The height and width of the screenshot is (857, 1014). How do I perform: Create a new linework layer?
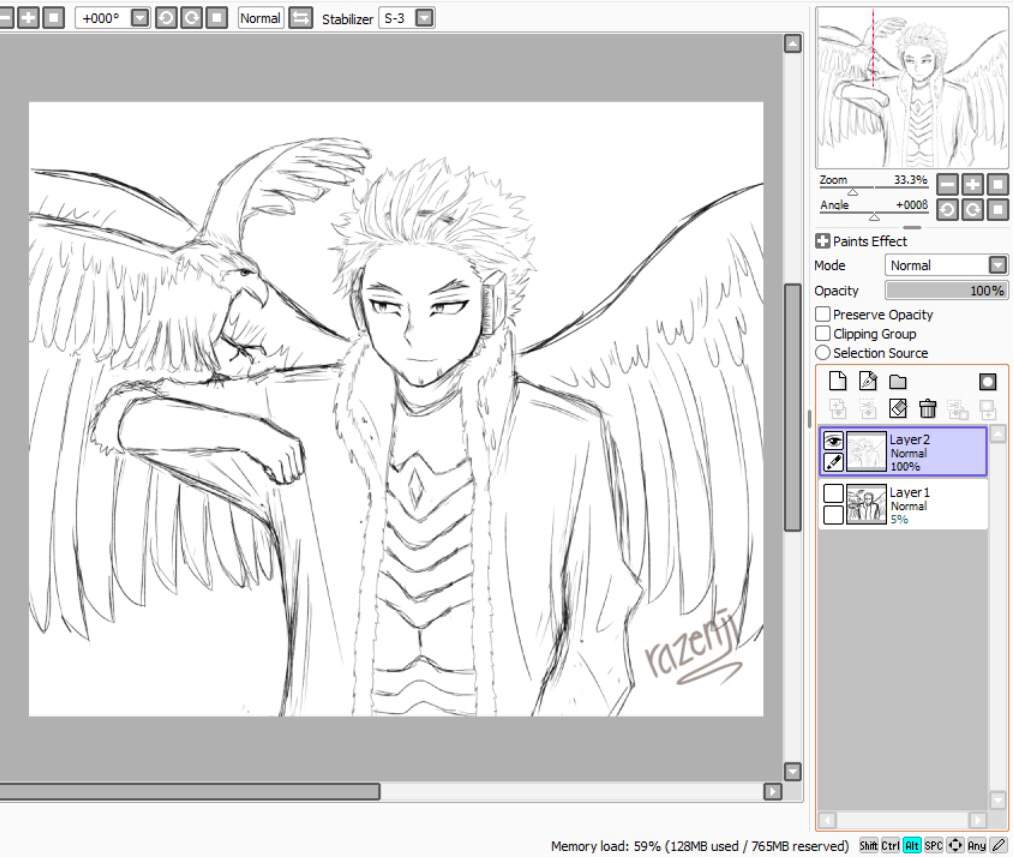[x=868, y=381]
